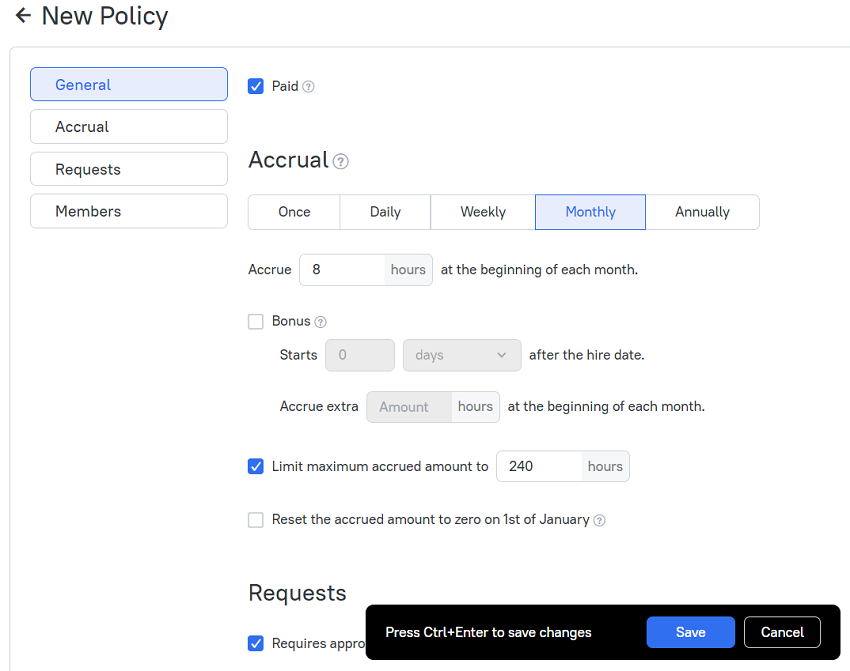Select Daily accrual frequency
The height and width of the screenshot is (671, 850).
click(x=385, y=212)
